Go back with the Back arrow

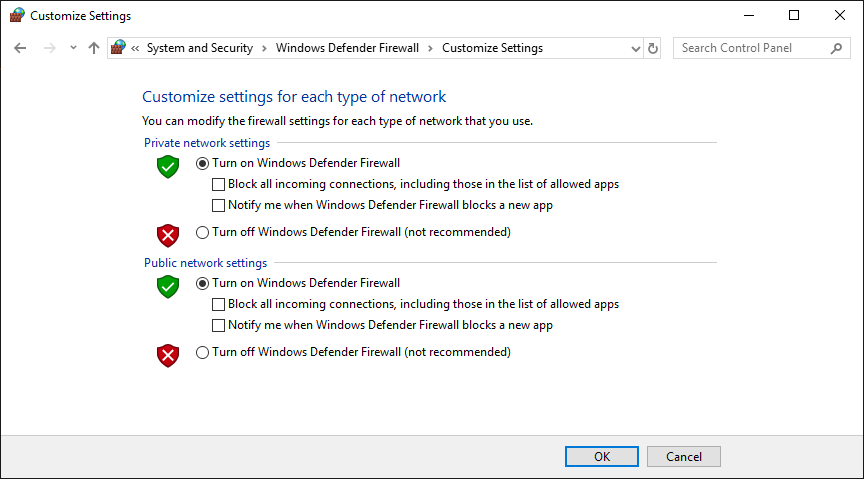[20, 48]
